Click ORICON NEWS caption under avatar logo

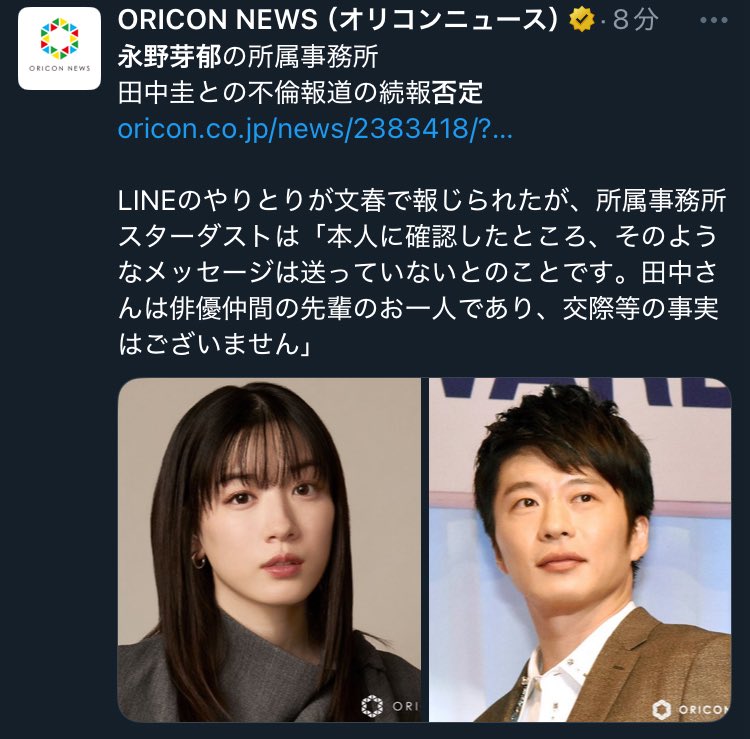click(59, 68)
